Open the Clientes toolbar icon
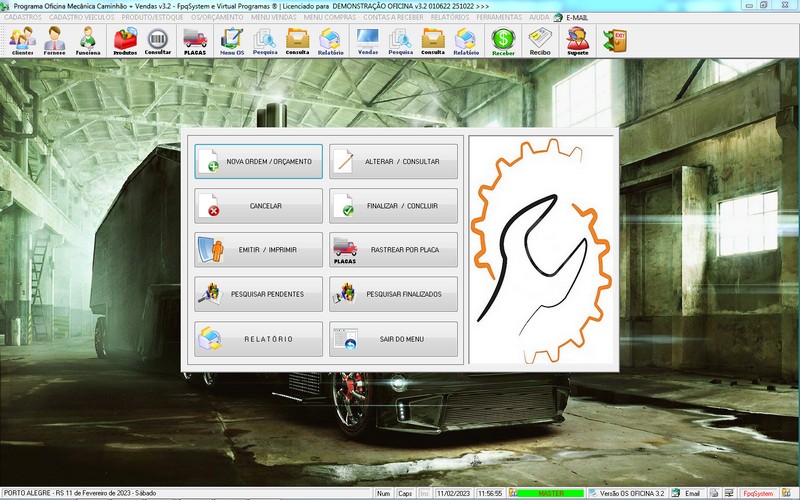This screenshot has width=800, height=500. click(22, 41)
